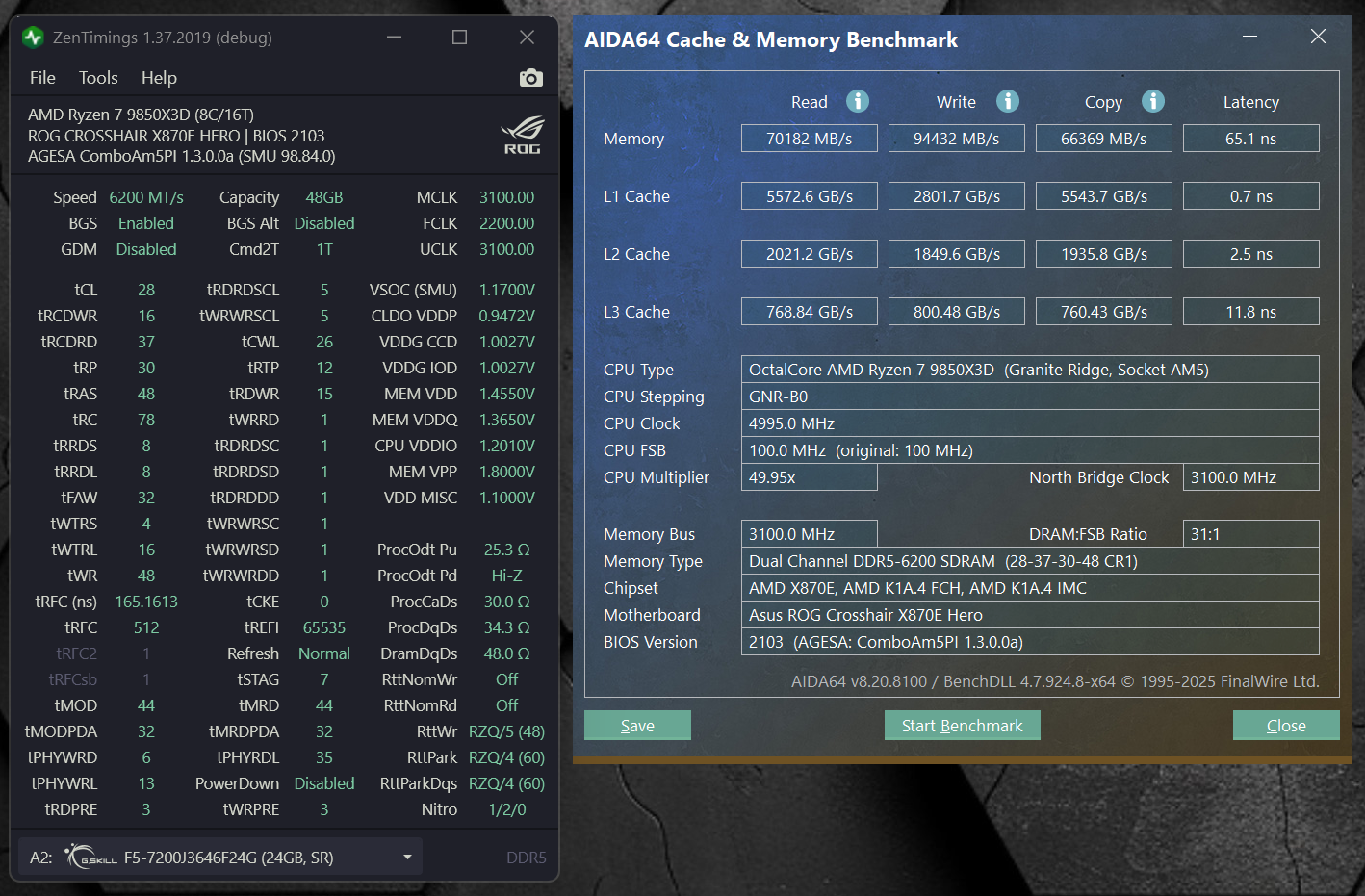Screen dimensions: 1365x896
Task: Click the Capacity value 48GB
Action: (324, 197)
